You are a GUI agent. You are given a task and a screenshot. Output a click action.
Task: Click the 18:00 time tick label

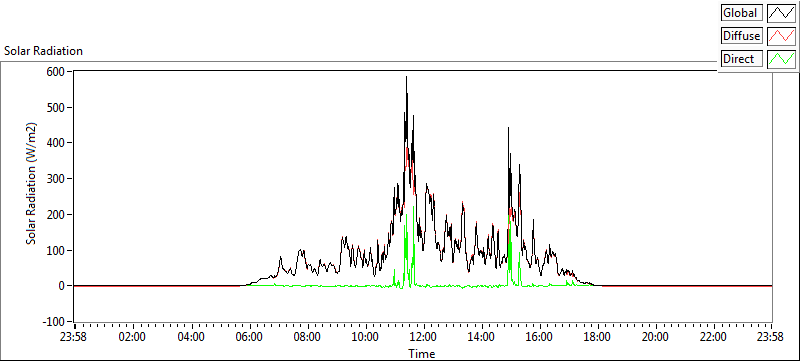(597, 337)
